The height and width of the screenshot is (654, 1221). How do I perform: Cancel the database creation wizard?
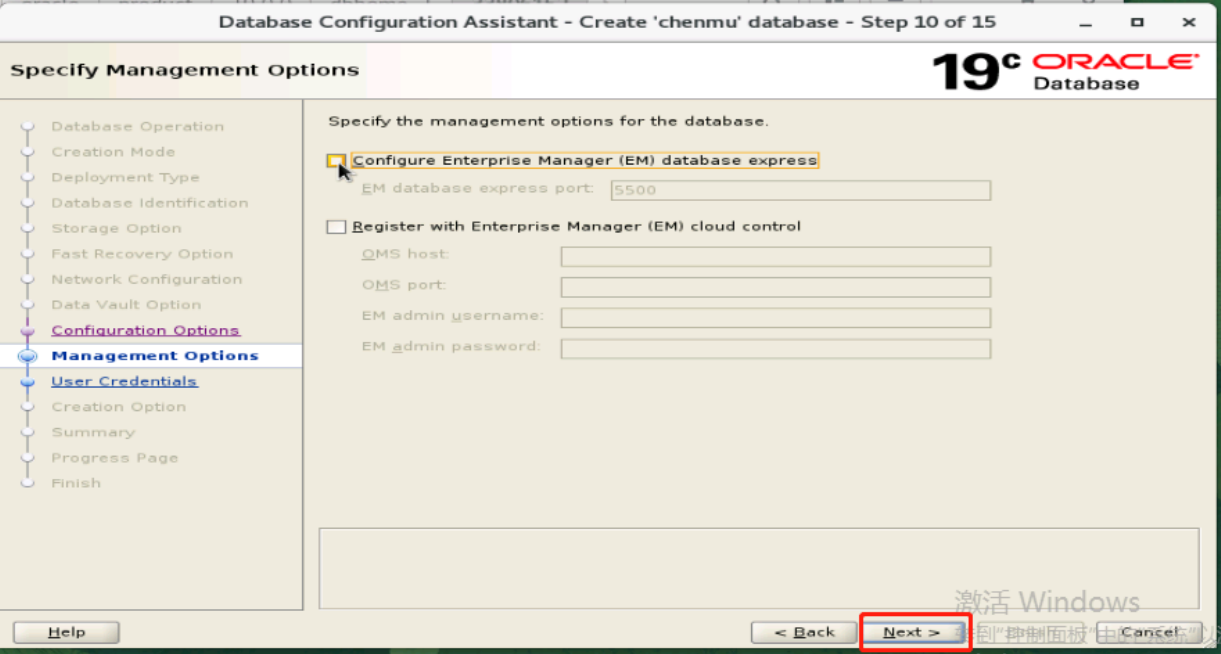[x=1149, y=632]
